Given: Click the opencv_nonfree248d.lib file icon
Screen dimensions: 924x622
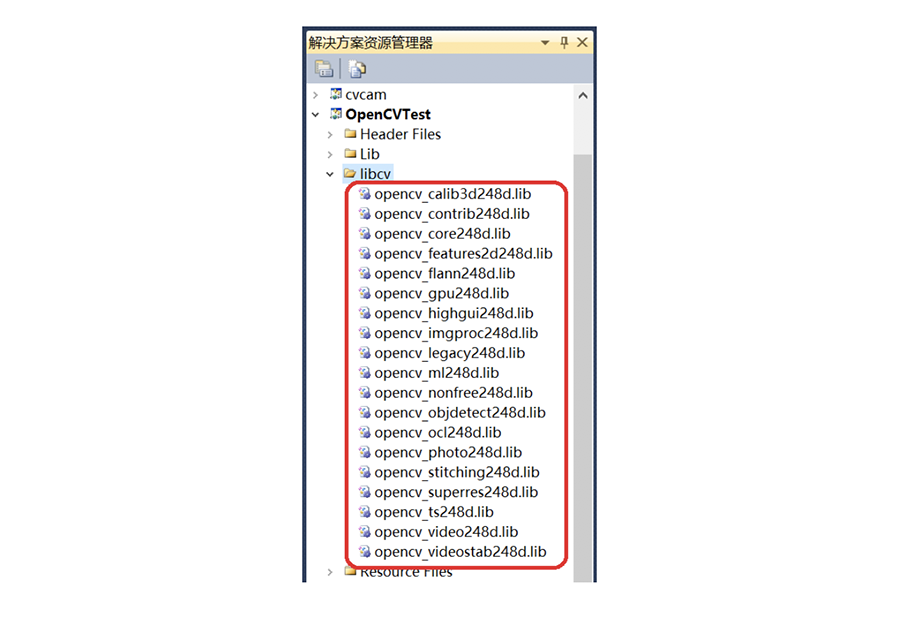Looking at the screenshot, I should [x=365, y=393].
